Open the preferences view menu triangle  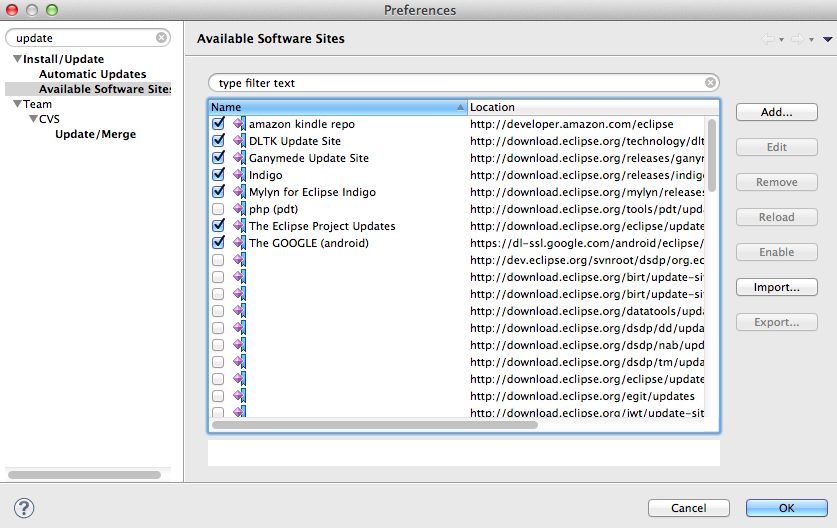click(x=827, y=40)
